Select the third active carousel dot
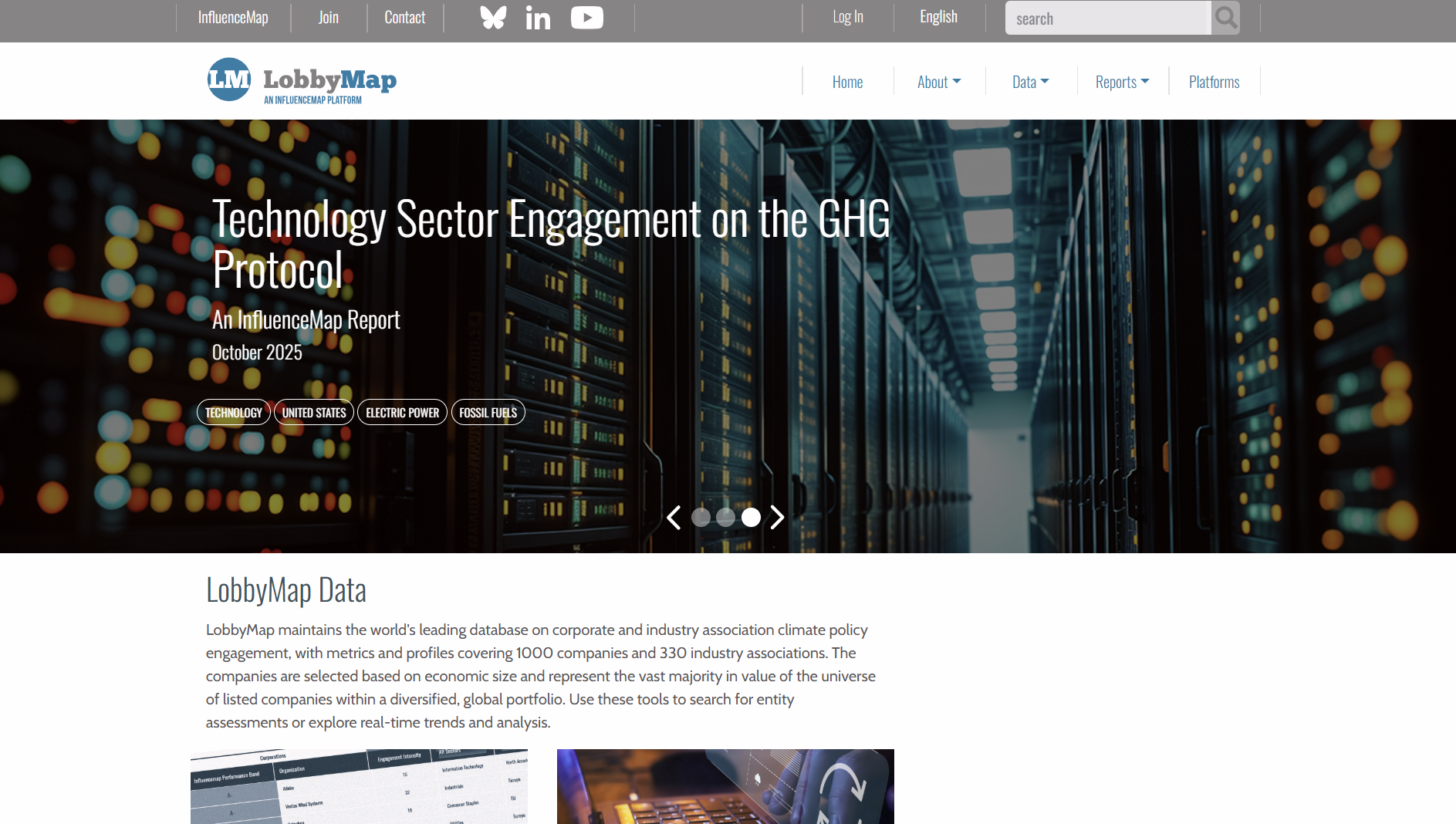Screen dimensions: 1456x824 click(751, 517)
